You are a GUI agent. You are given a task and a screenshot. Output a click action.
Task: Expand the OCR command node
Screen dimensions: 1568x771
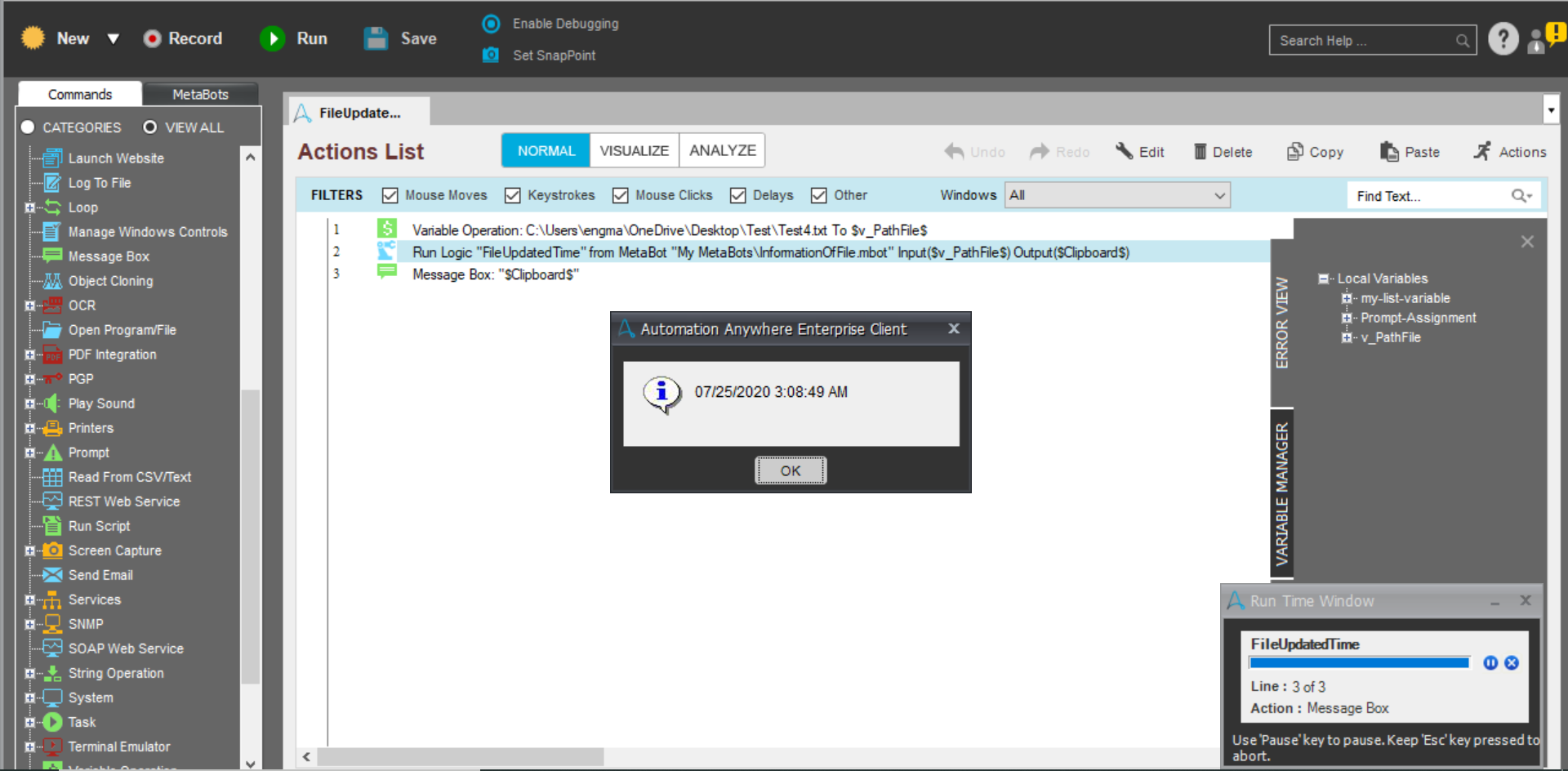tap(30, 305)
